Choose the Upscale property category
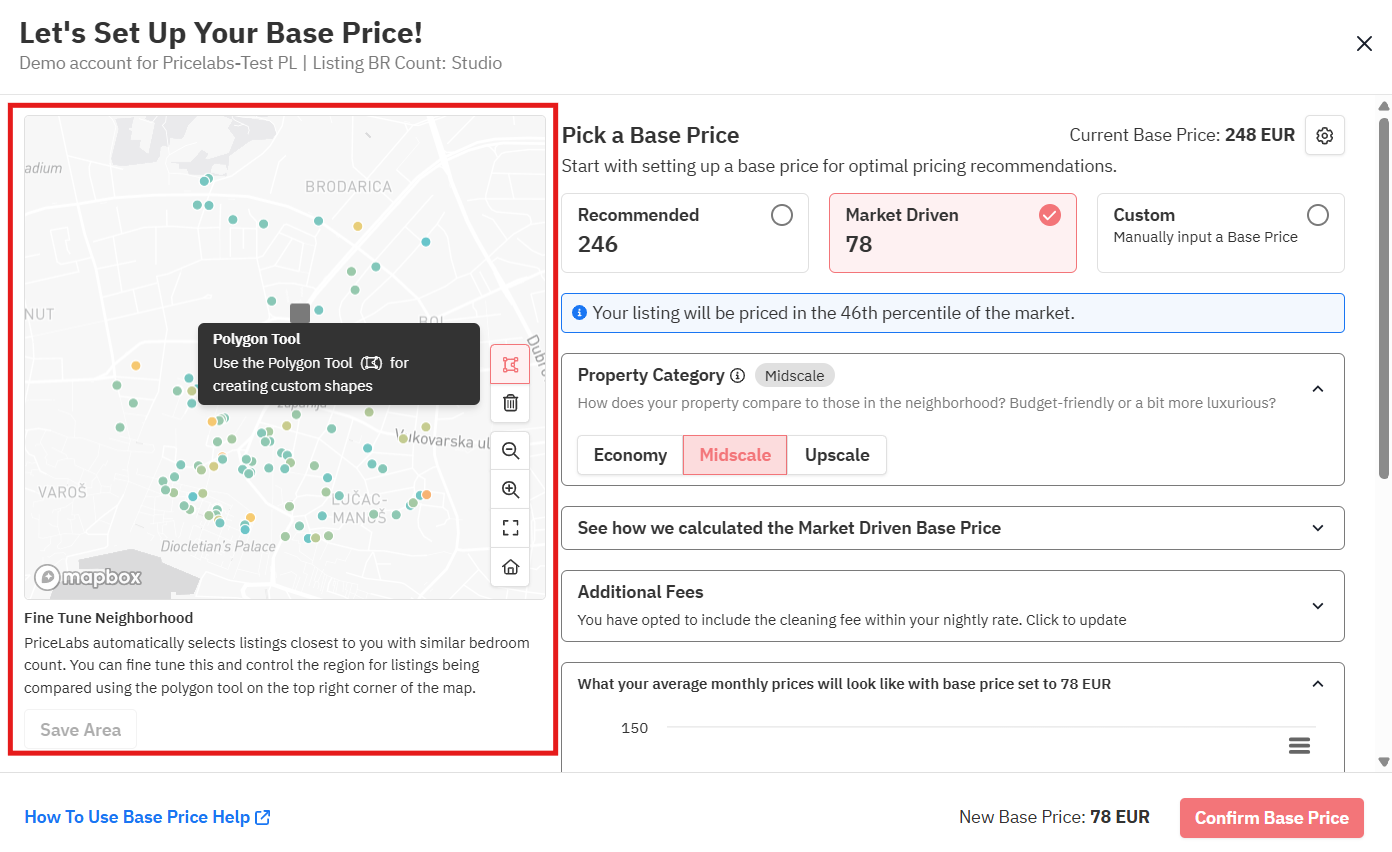The image size is (1392, 852). point(837,455)
